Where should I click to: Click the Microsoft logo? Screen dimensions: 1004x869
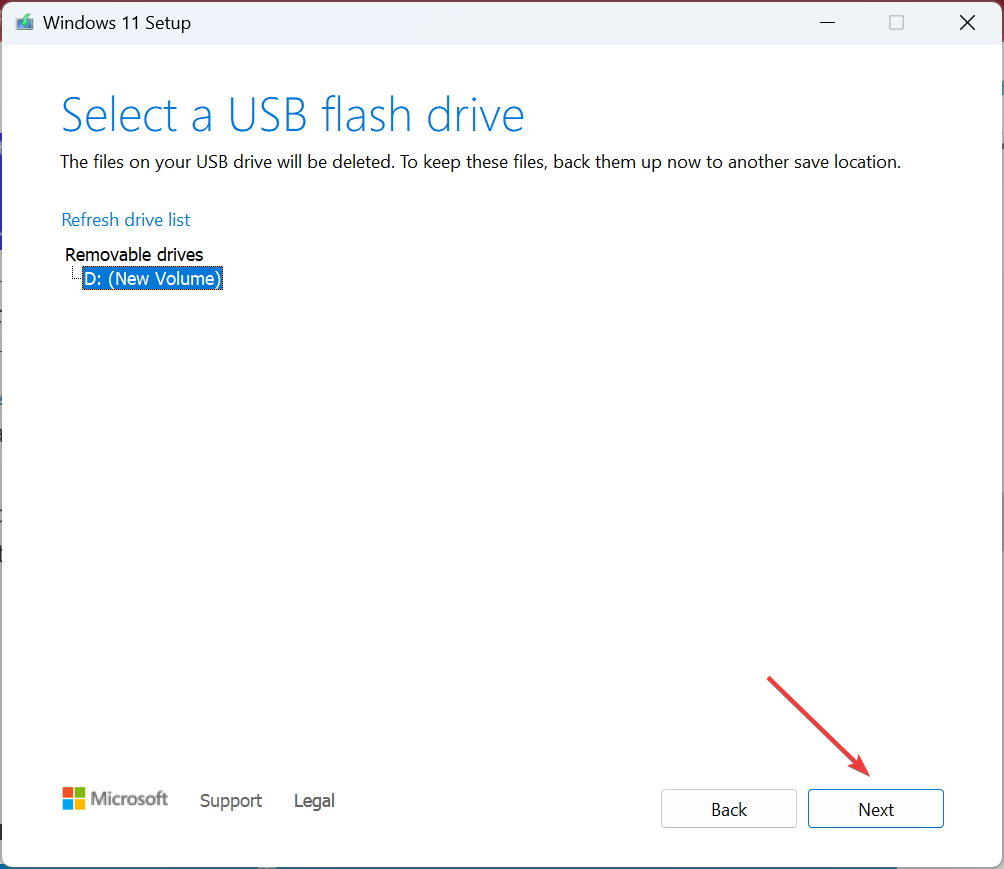point(115,799)
